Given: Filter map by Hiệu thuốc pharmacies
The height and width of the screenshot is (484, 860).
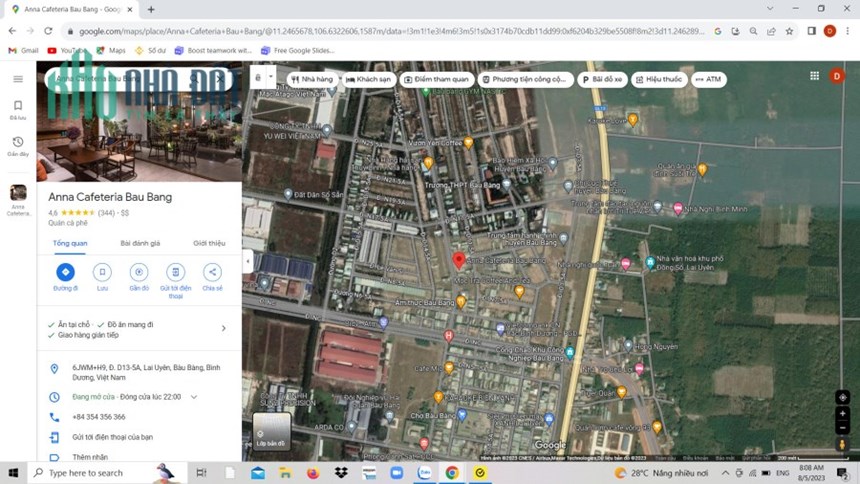Looking at the screenshot, I should [x=659, y=79].
